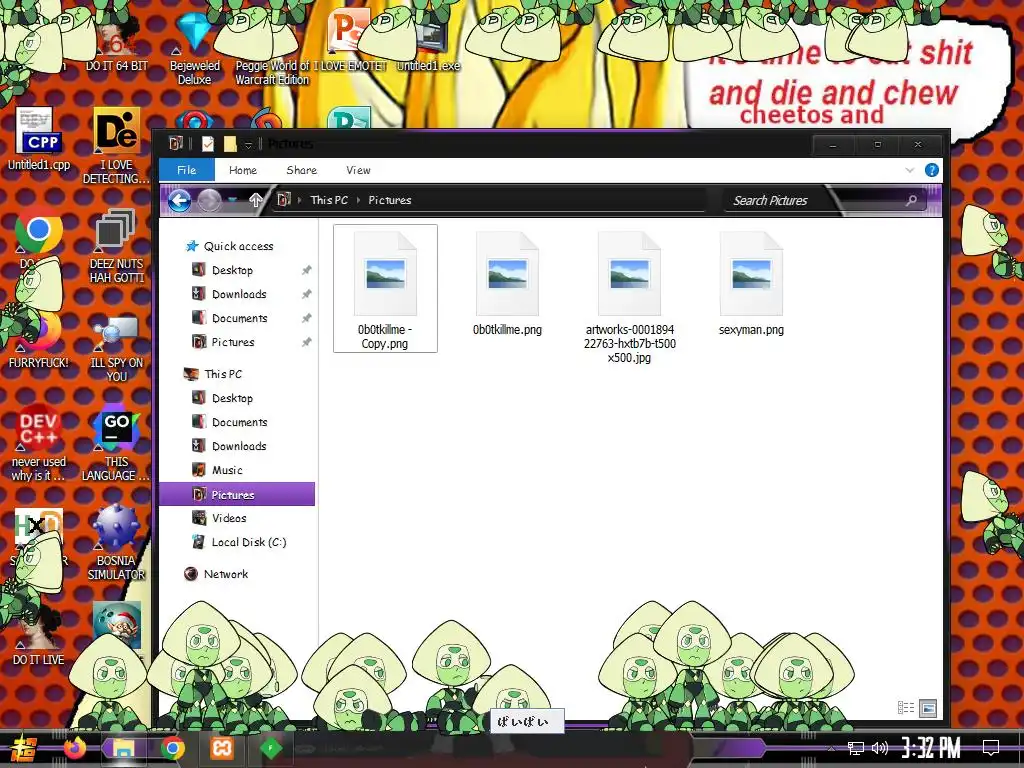1024x768 pixels.
Task: Open network status tray icon
Action: (856, 748)
